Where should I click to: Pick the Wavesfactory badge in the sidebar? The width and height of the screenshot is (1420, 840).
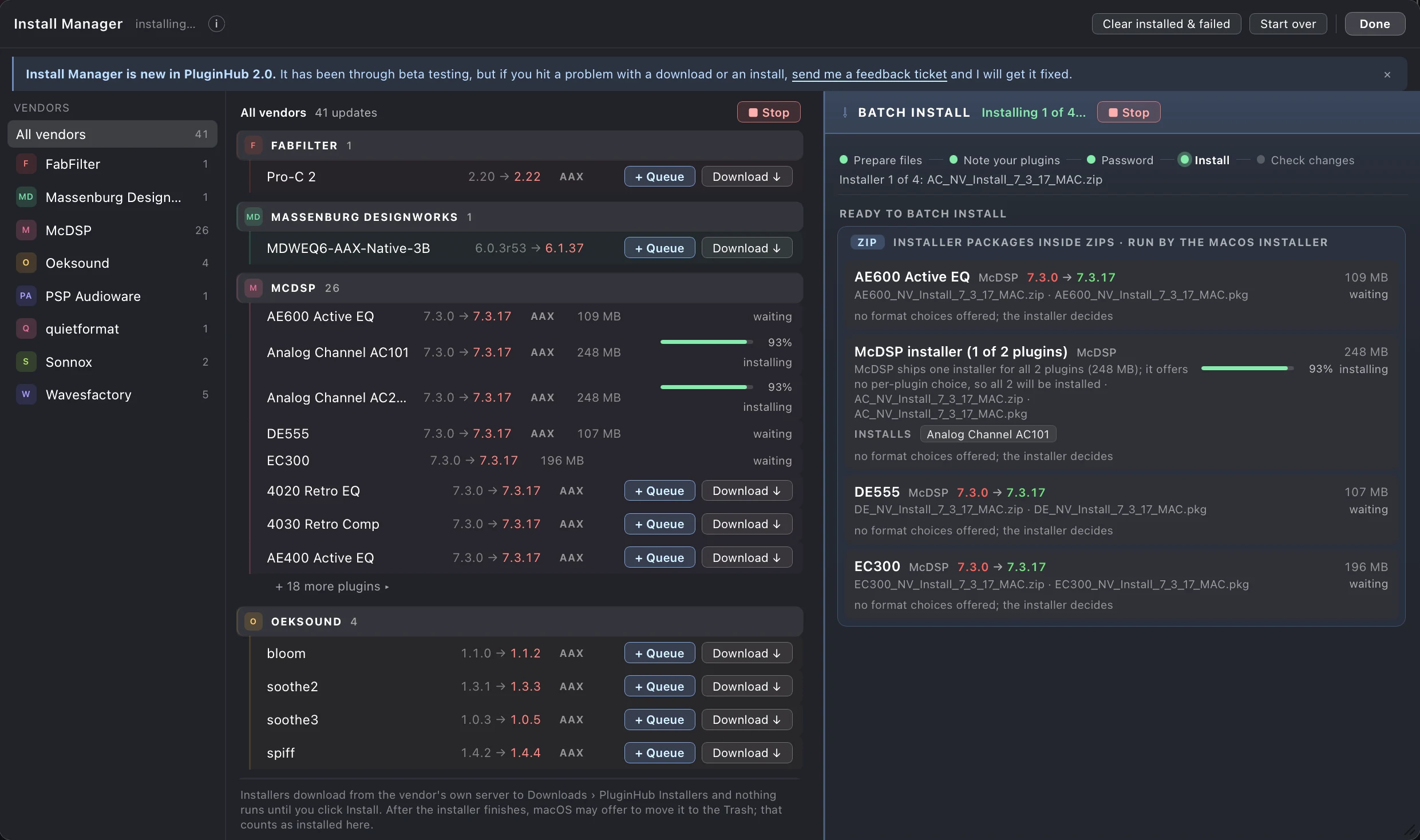pyautogui.click(x=26, y=395)
